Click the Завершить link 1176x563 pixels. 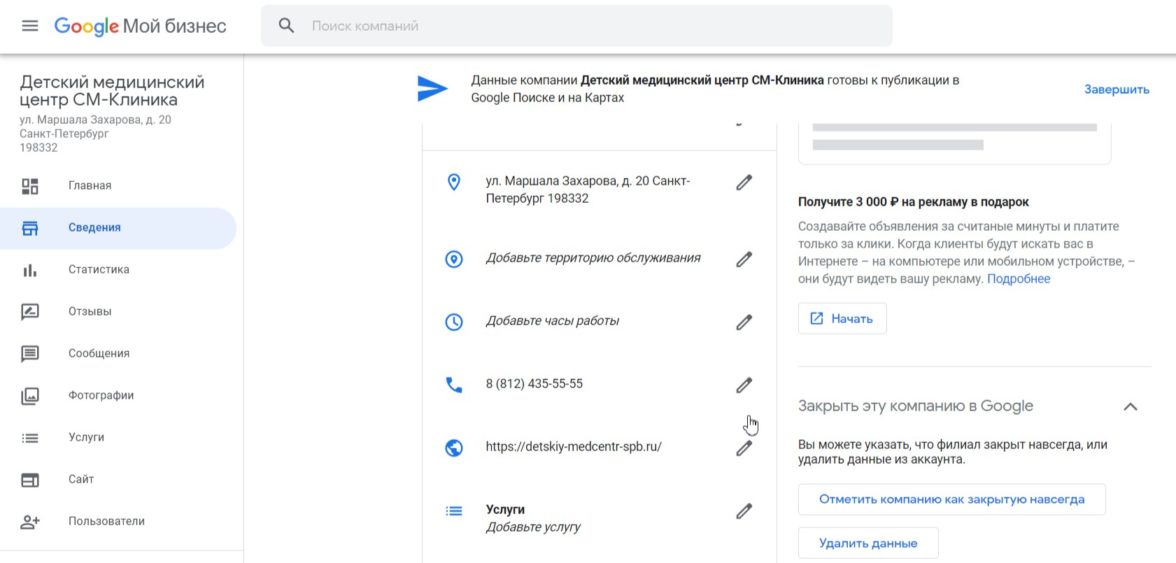pyautogui.click(x=1116, y=90)
